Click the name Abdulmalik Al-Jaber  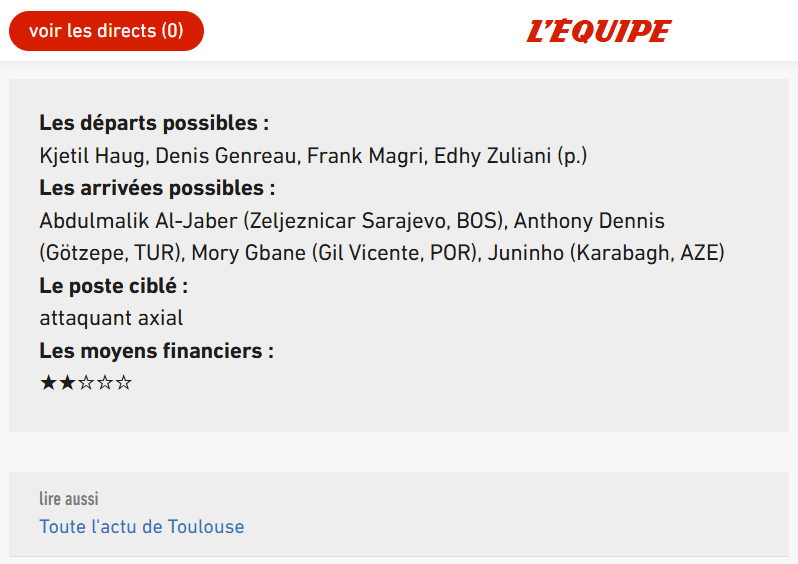[x=138, y=221]
